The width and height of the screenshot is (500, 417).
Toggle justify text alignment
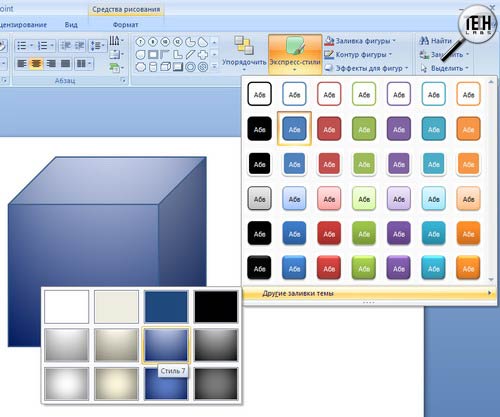[65, 64]
